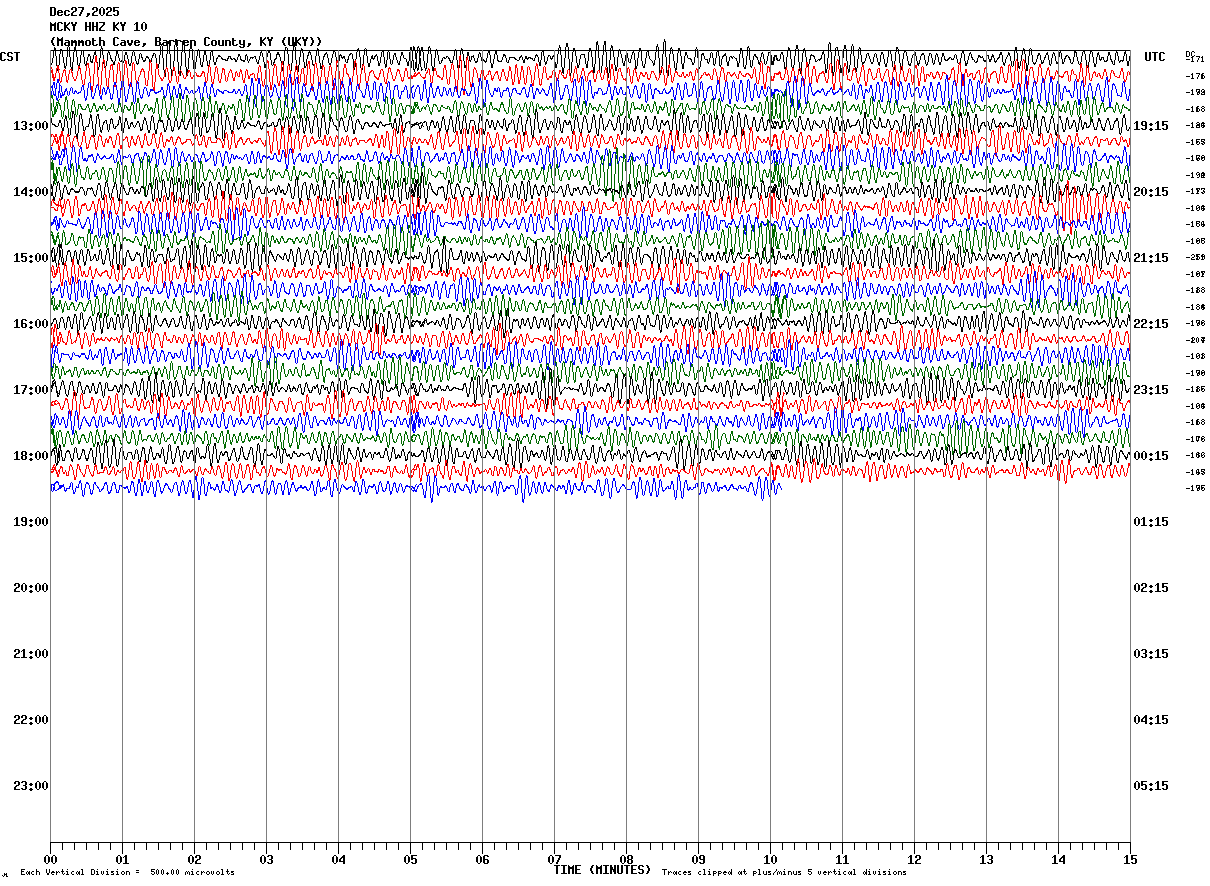This screenshot has width=1210, height=886.
Task: Select the 18:00 CST time label
Action: point(31,456)
